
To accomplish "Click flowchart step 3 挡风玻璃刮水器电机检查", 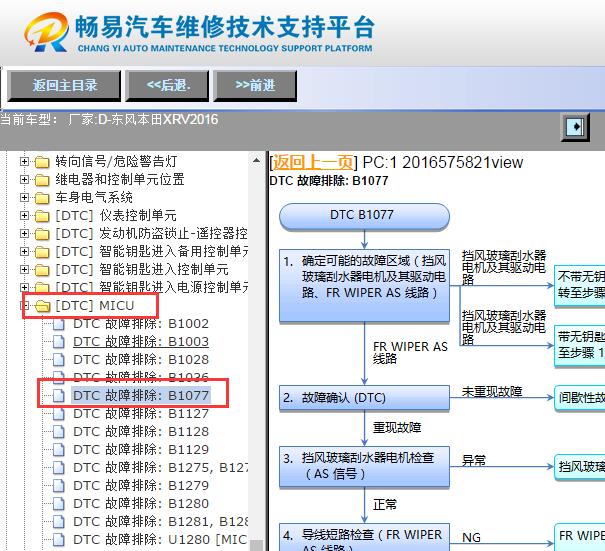I will [x=364, y=466].
